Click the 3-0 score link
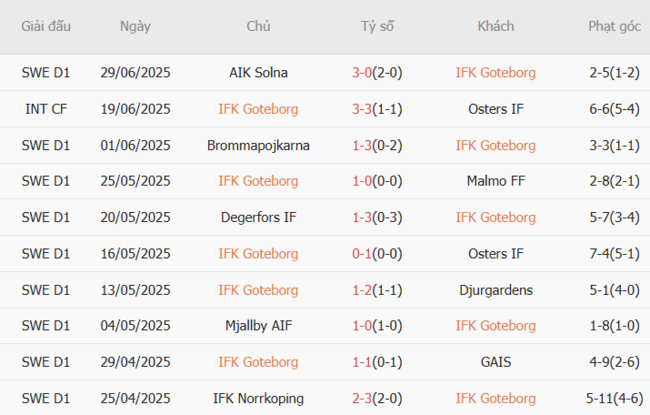The height and width of the screenshot is (415, 650). coord(362,72)
